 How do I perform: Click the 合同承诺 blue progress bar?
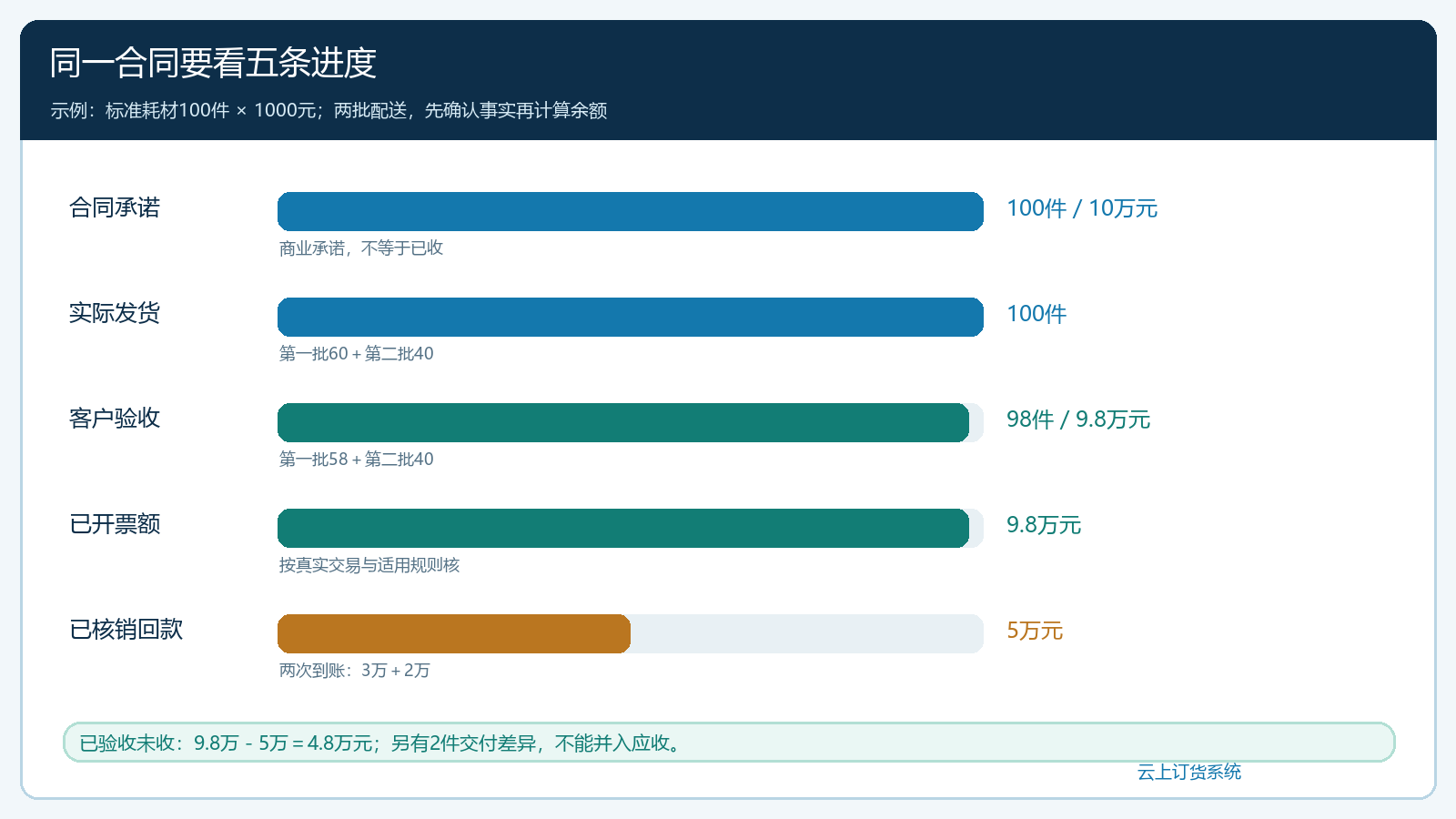tap(631, 211)
